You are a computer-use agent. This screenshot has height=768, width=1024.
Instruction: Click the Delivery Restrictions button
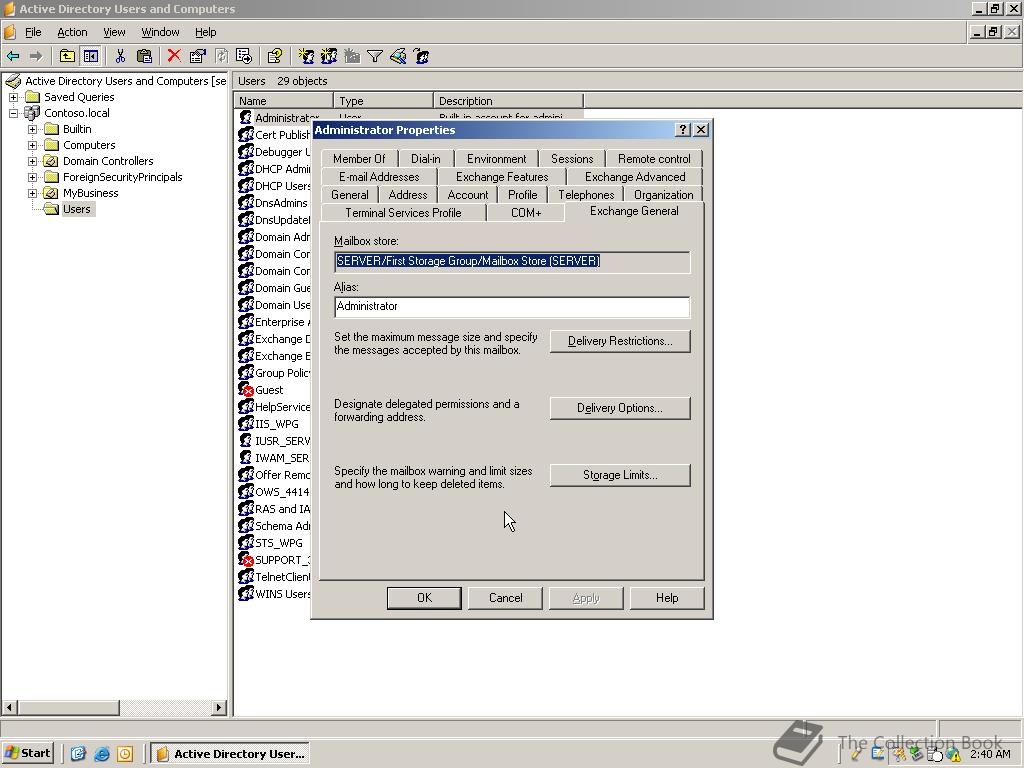(x=620, y=341)
